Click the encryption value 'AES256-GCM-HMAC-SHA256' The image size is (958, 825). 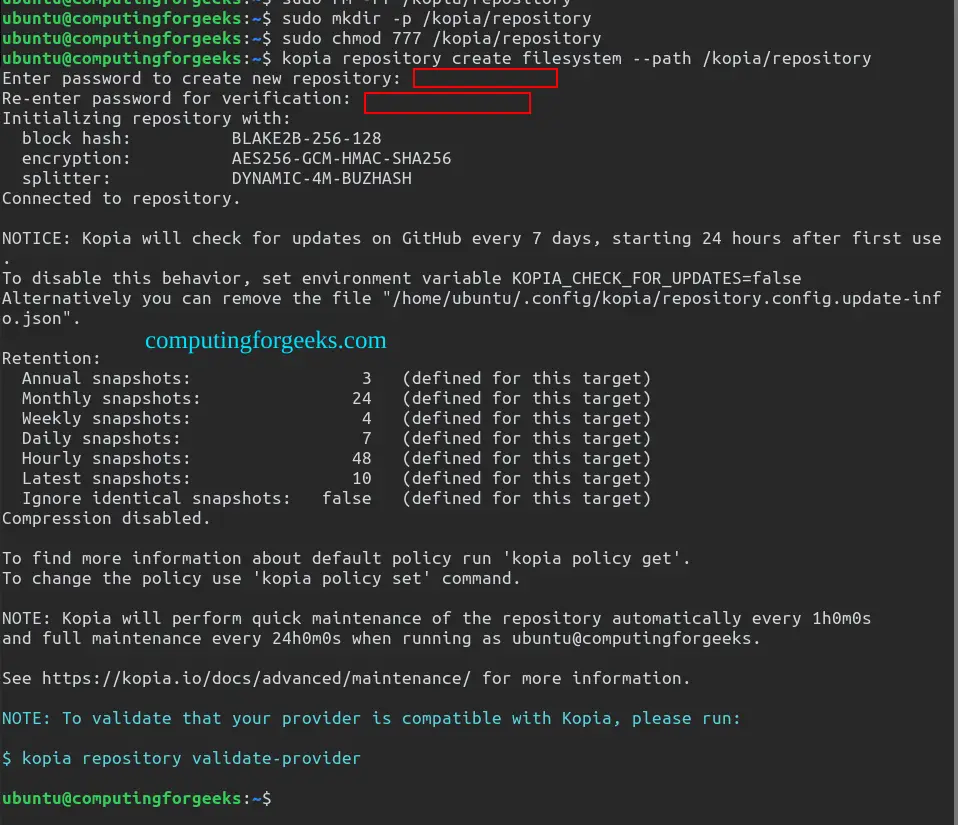pyautogui.click(x=341, y=158)
